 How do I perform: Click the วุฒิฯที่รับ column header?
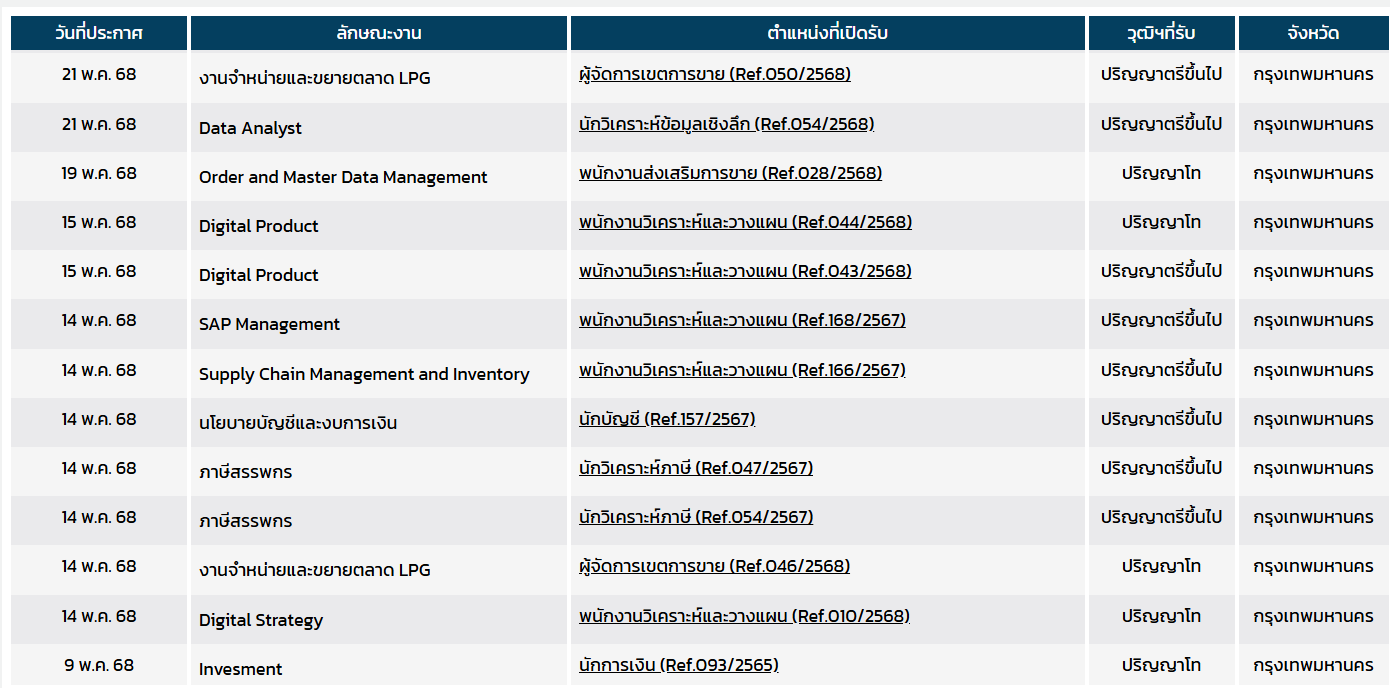(x=1162, y=33)
